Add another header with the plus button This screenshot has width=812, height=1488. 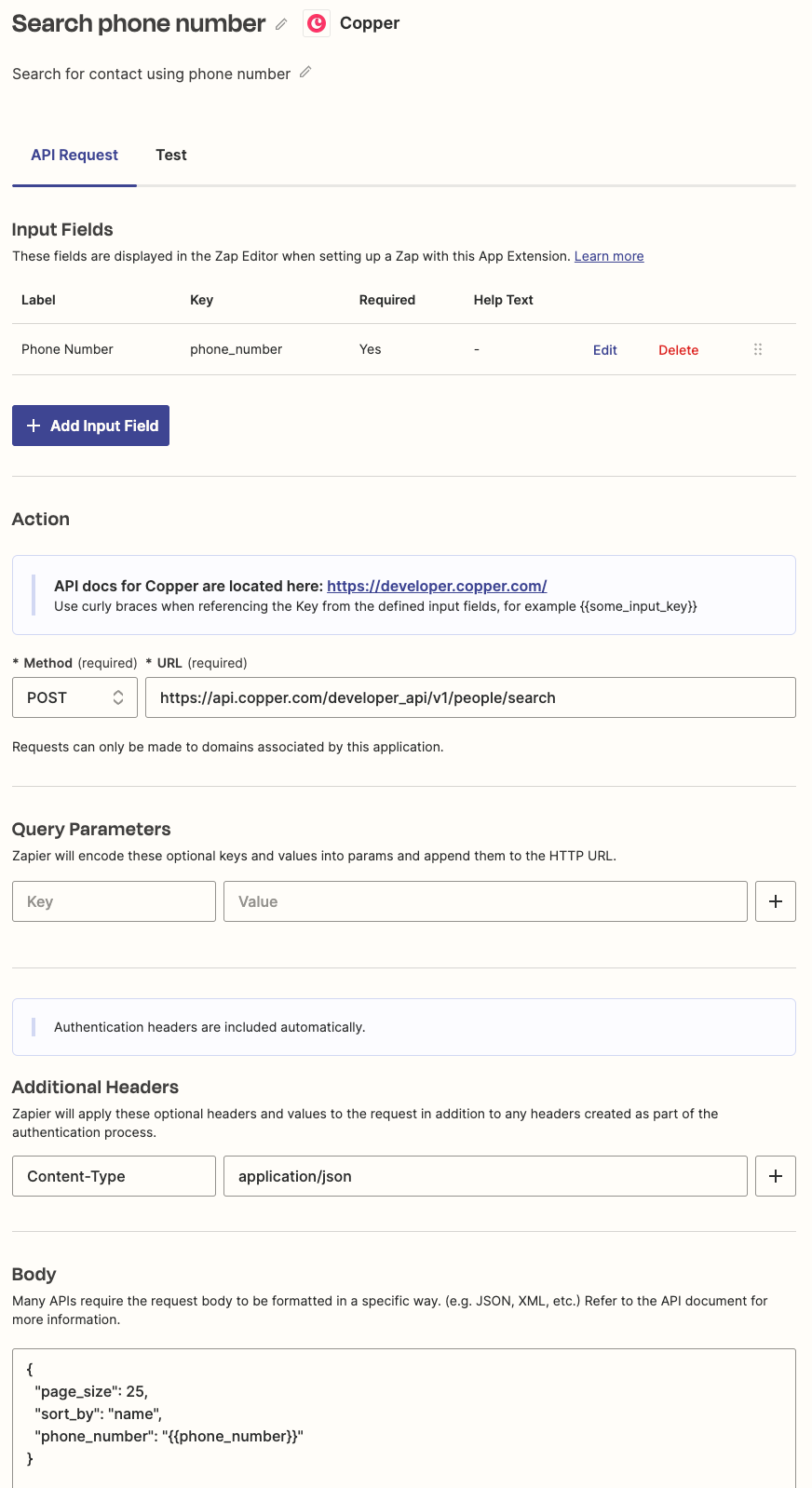click(776, 1176)
